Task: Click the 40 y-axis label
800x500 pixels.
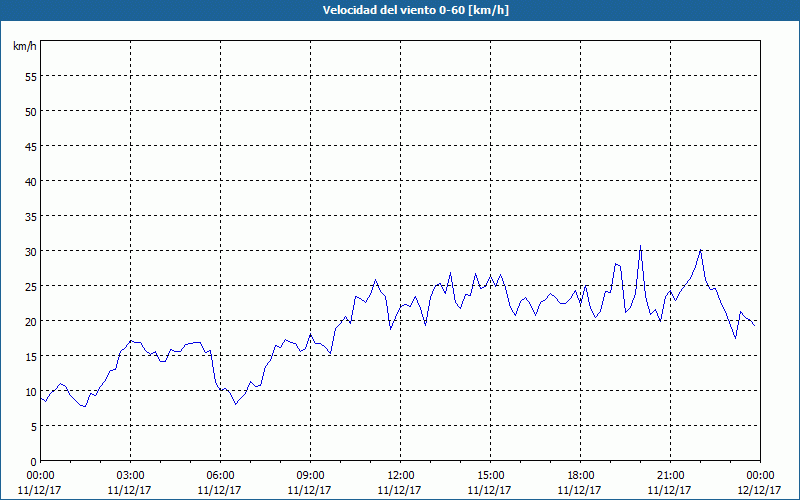Action: [x=31, y=182]
